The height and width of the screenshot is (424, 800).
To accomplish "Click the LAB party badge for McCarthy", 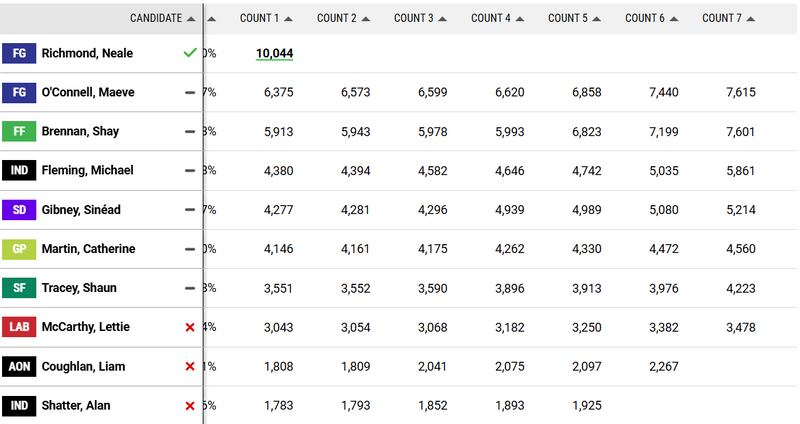I will click(x=19, y=327).
